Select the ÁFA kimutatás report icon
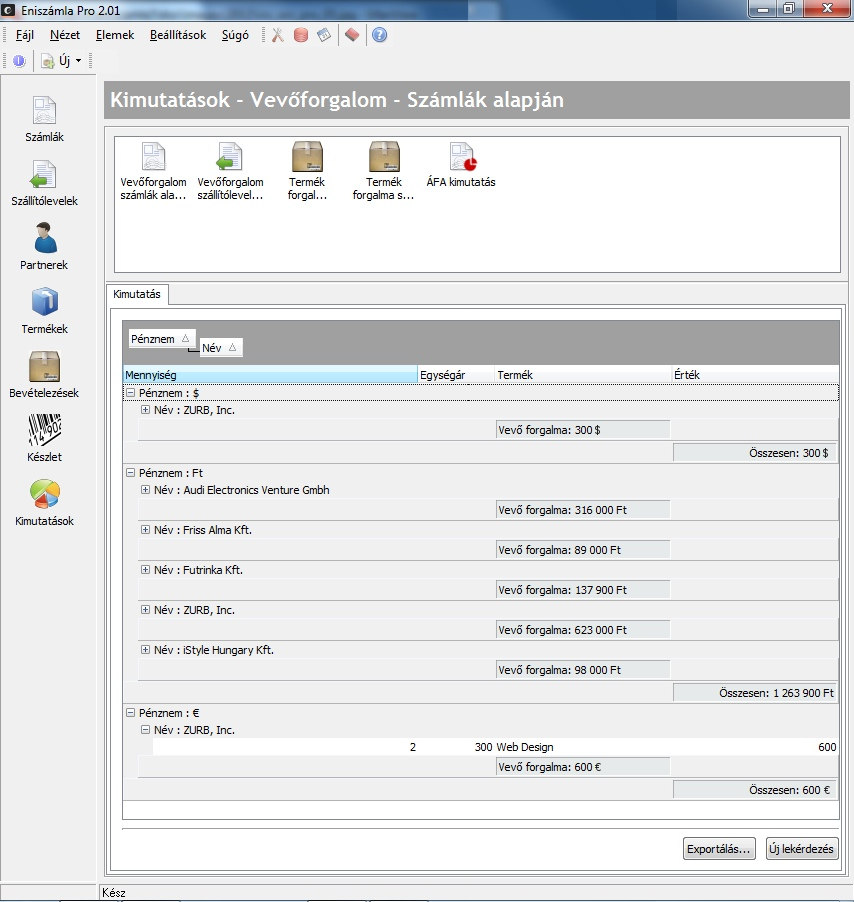 click(462, 158)
